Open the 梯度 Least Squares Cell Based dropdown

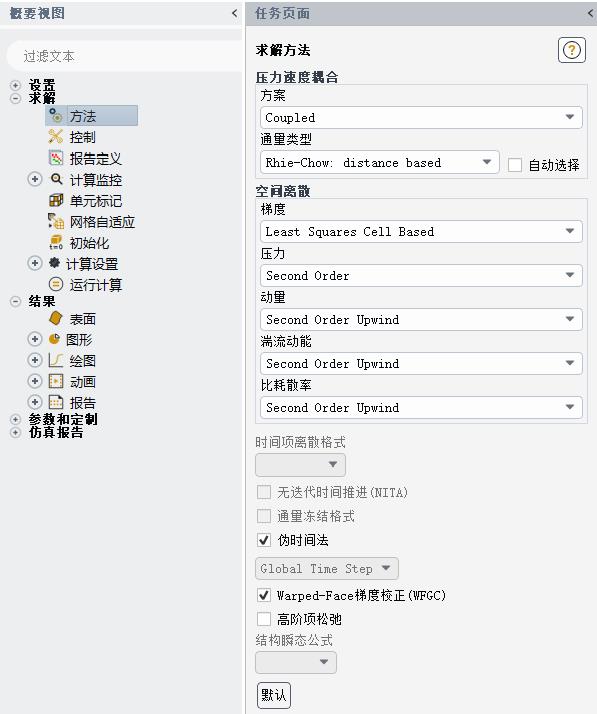point(421,231)
